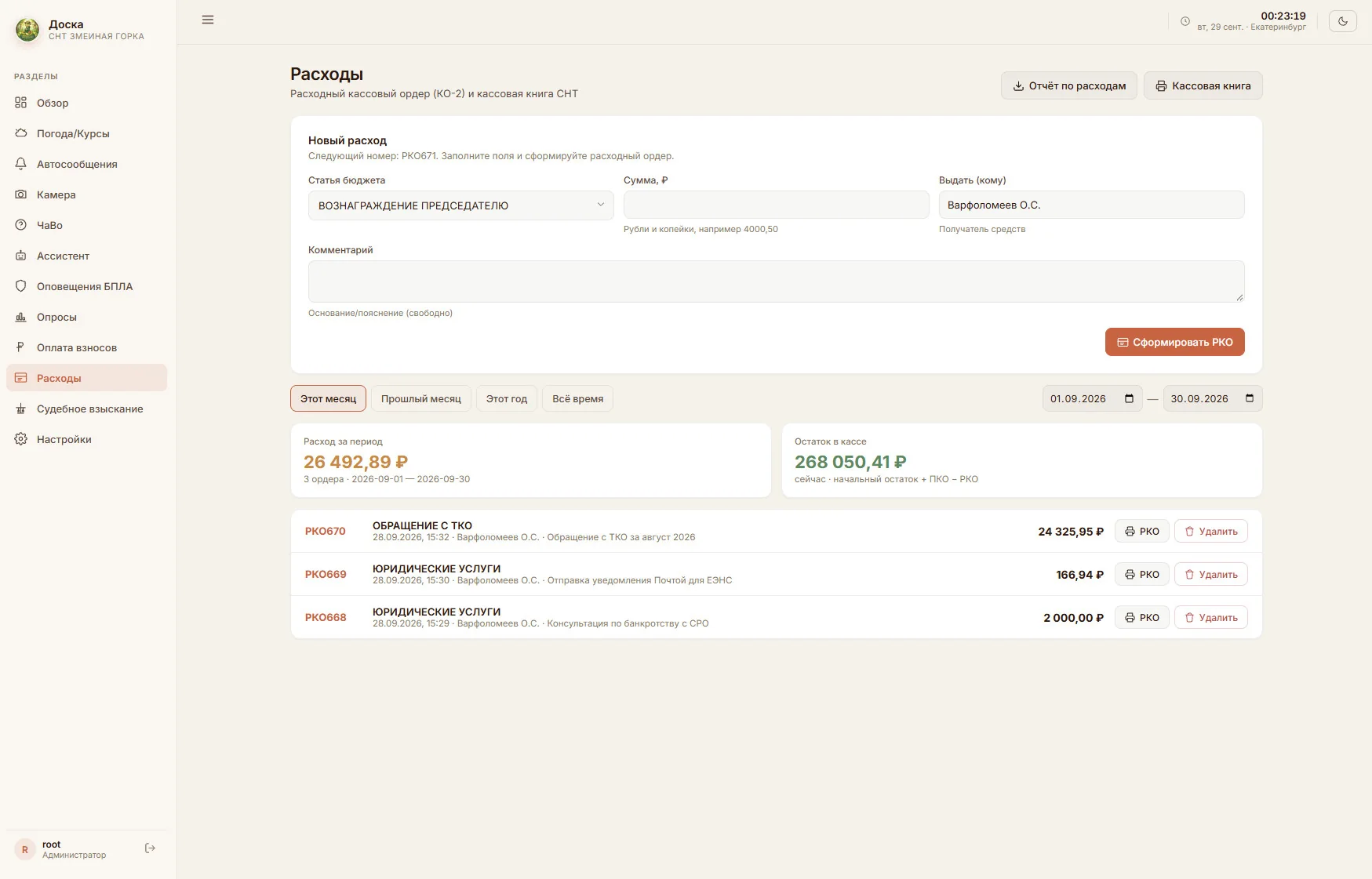The image size is (1372, 879).
Task: Click the root user avatar
Action: coord(24,849)
